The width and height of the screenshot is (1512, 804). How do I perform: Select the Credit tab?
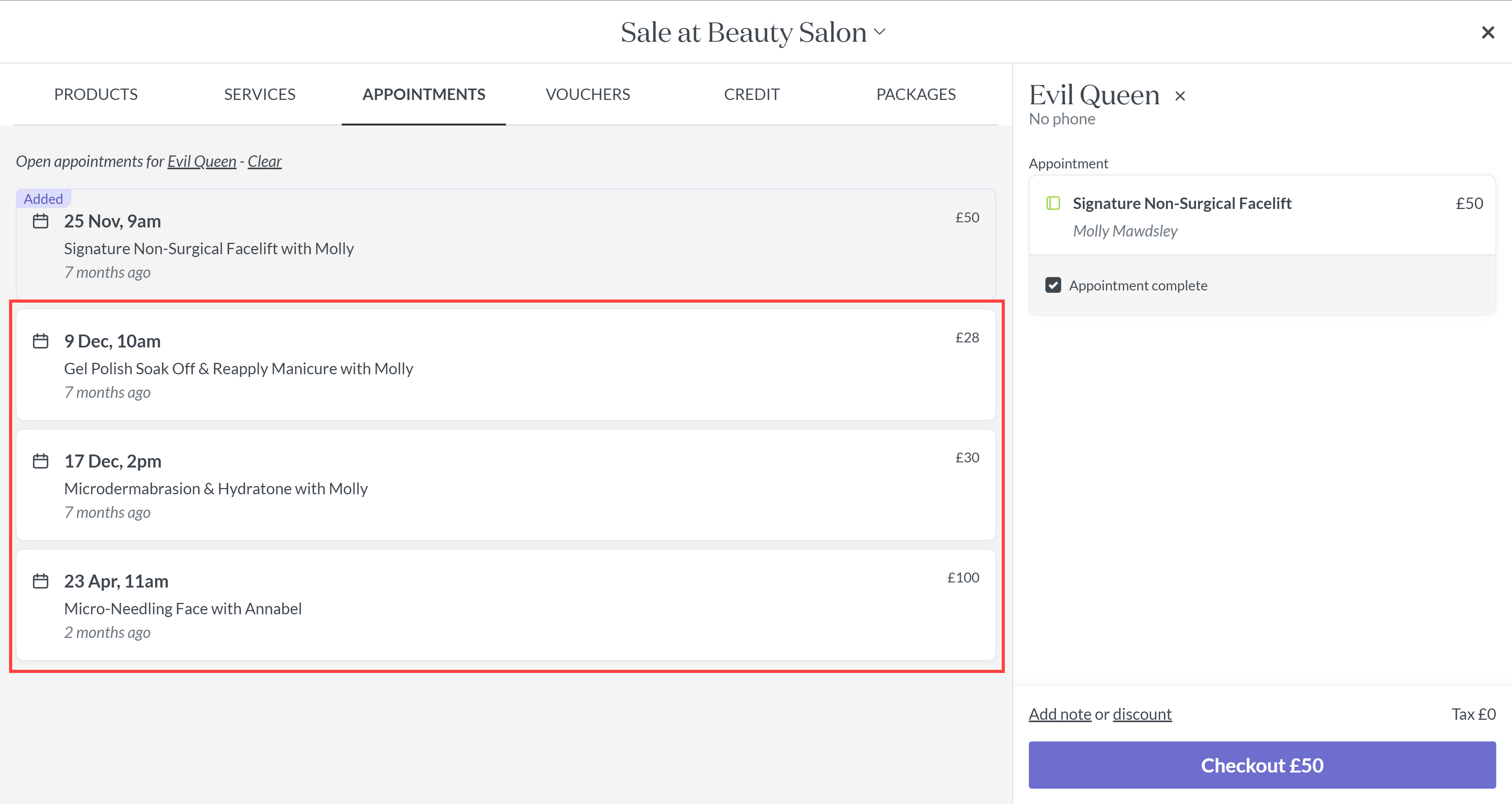click(751, 94)
